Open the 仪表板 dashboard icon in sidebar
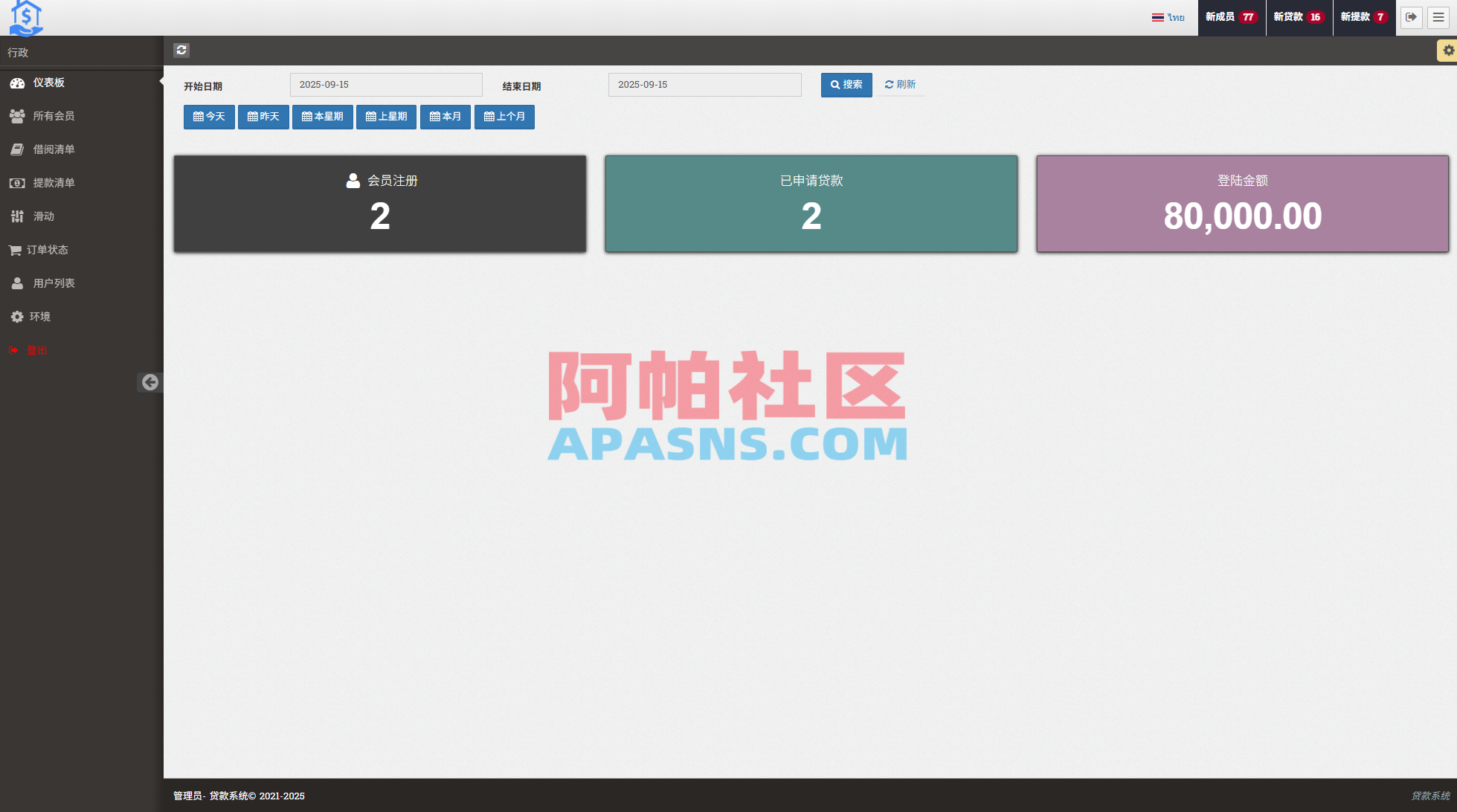Image resolution: width=1457 pixels, height=812 pixels. tap(18, 83)
